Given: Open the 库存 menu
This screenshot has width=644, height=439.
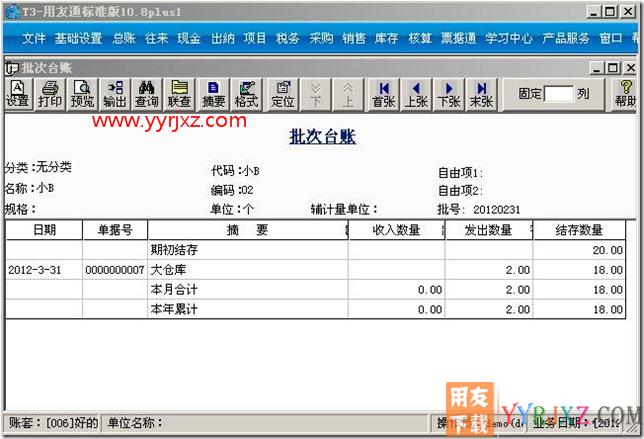Looking at the screenshot, I should coord(386,38).
